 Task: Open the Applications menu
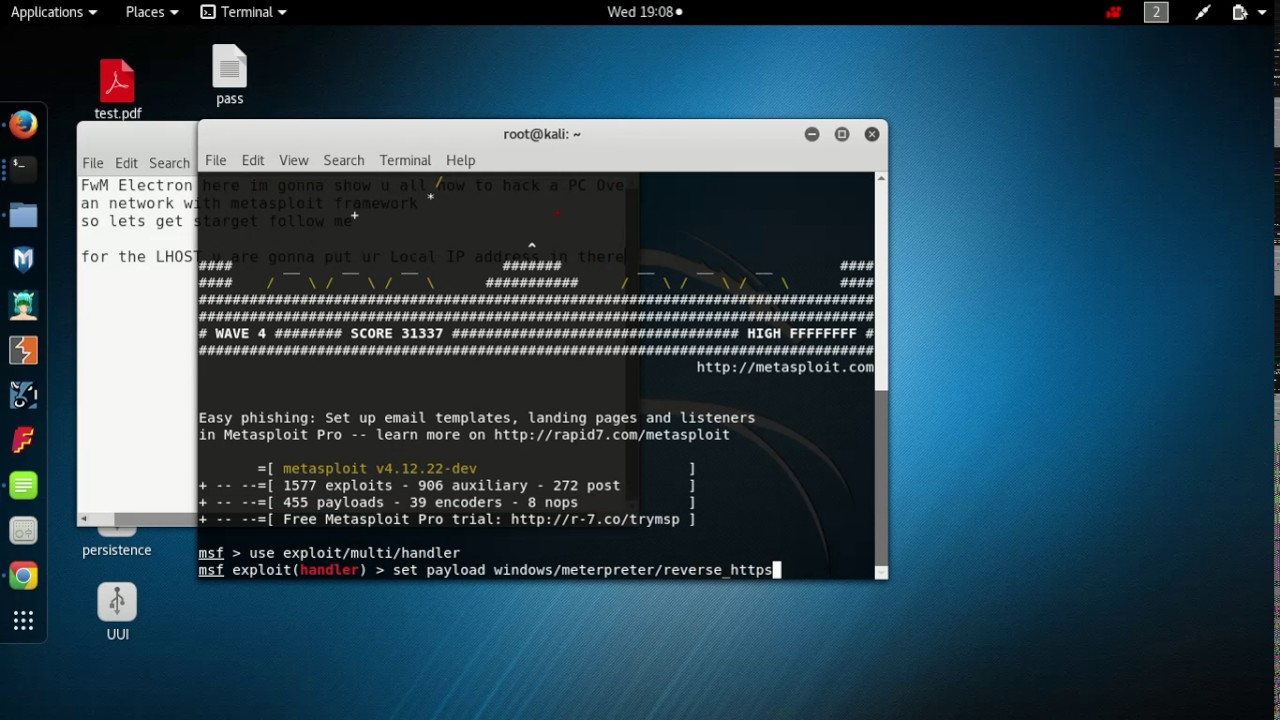[54, 12]
